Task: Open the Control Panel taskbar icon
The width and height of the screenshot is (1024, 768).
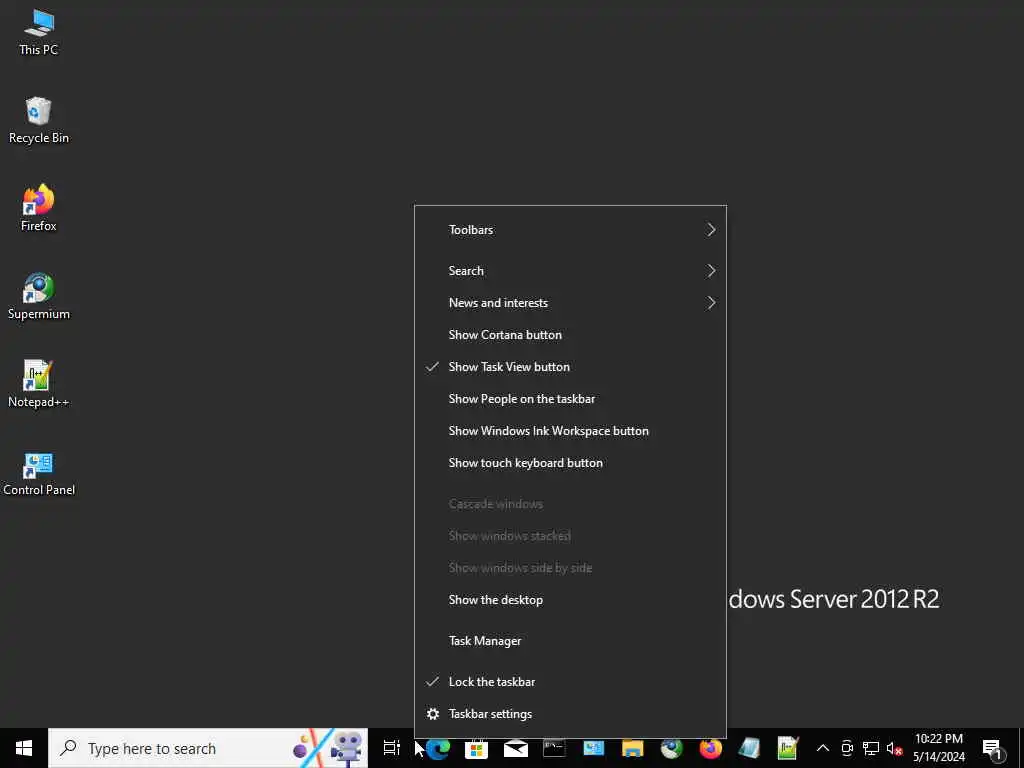Action: click(x=594, y=748)
